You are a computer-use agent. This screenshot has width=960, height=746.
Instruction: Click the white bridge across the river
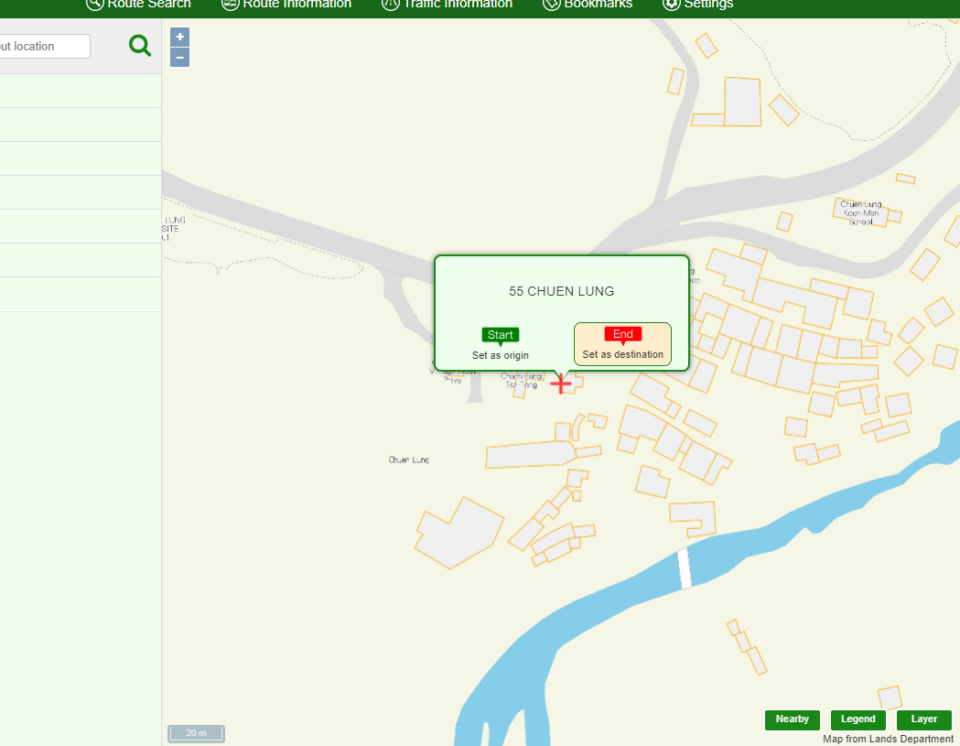click(685, 568)
